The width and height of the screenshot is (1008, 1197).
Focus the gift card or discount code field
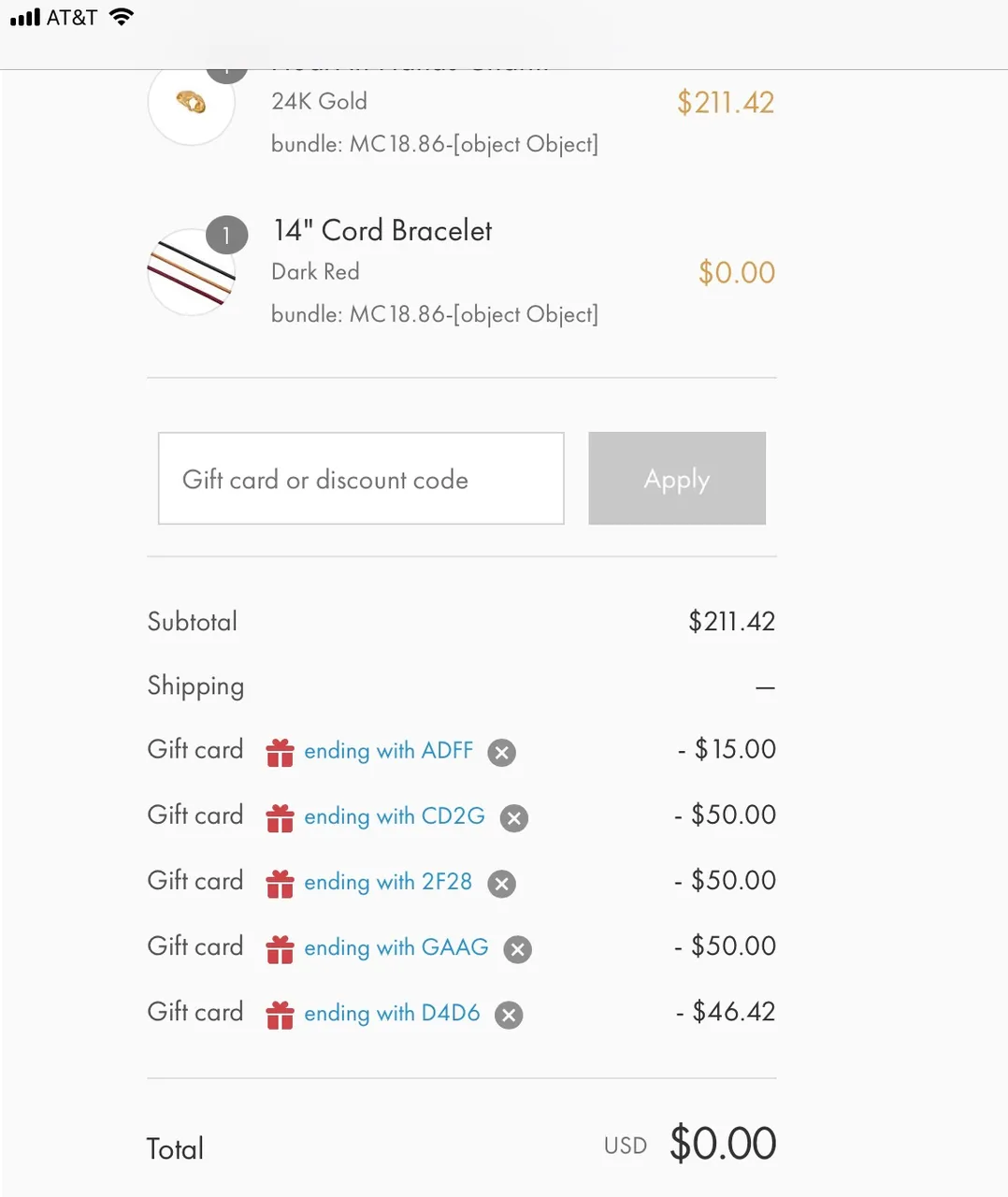click(361, 478)
